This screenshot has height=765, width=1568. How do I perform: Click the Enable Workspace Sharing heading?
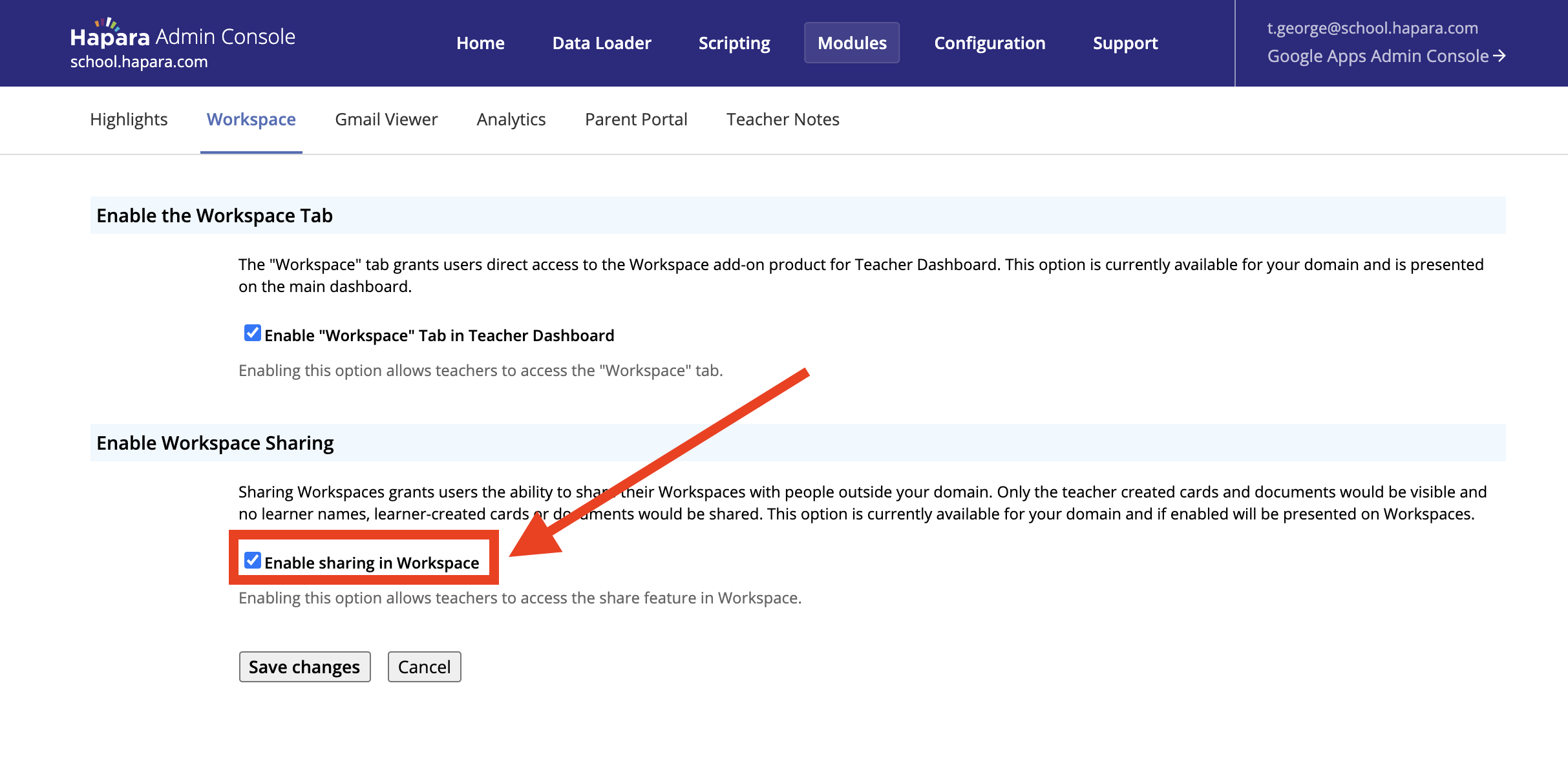click(x=215, y=443)
